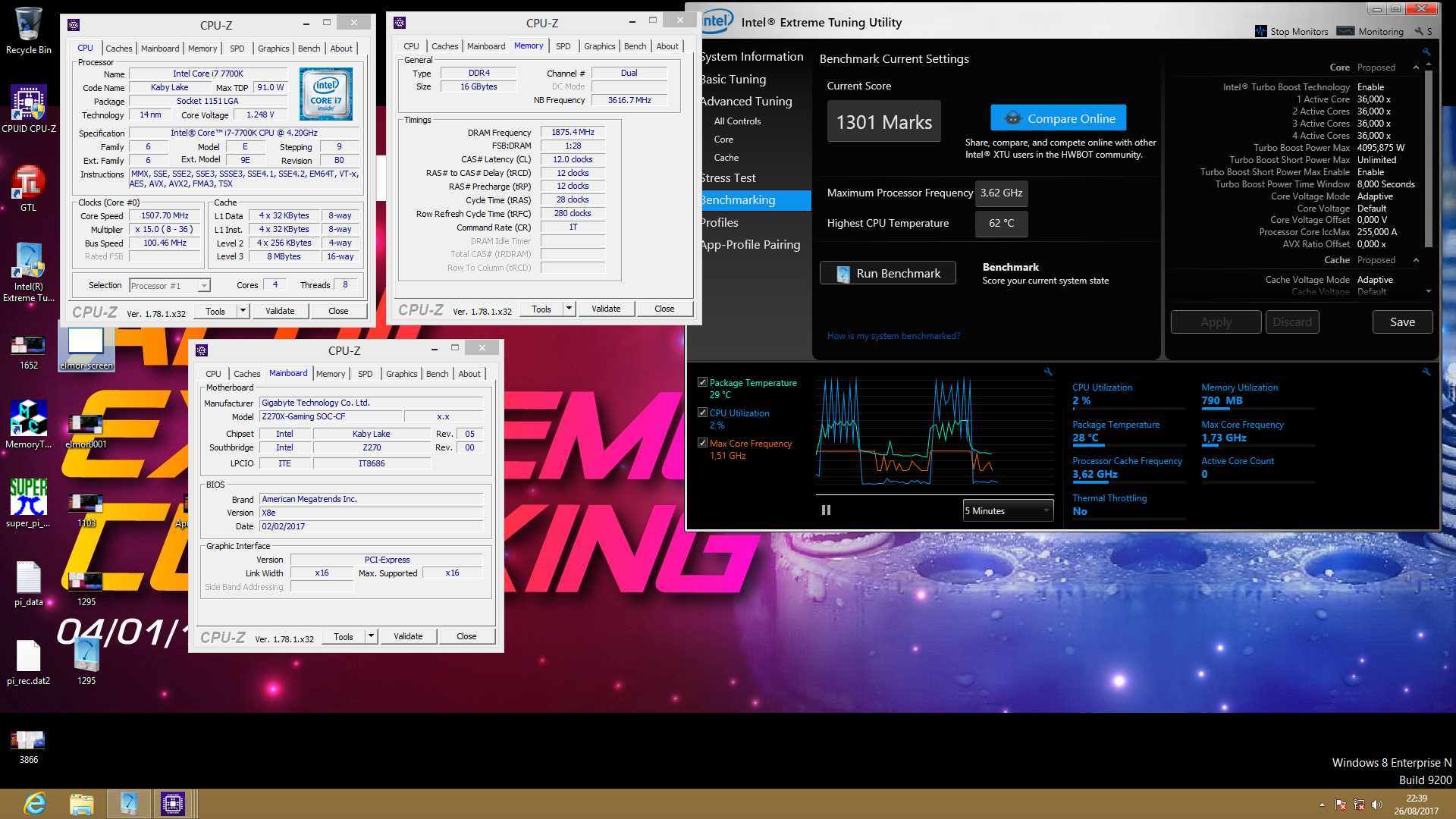This screenshot has width=1456, height=819.
Task: Show hidden system tray icons
Action: point(1322,805)
